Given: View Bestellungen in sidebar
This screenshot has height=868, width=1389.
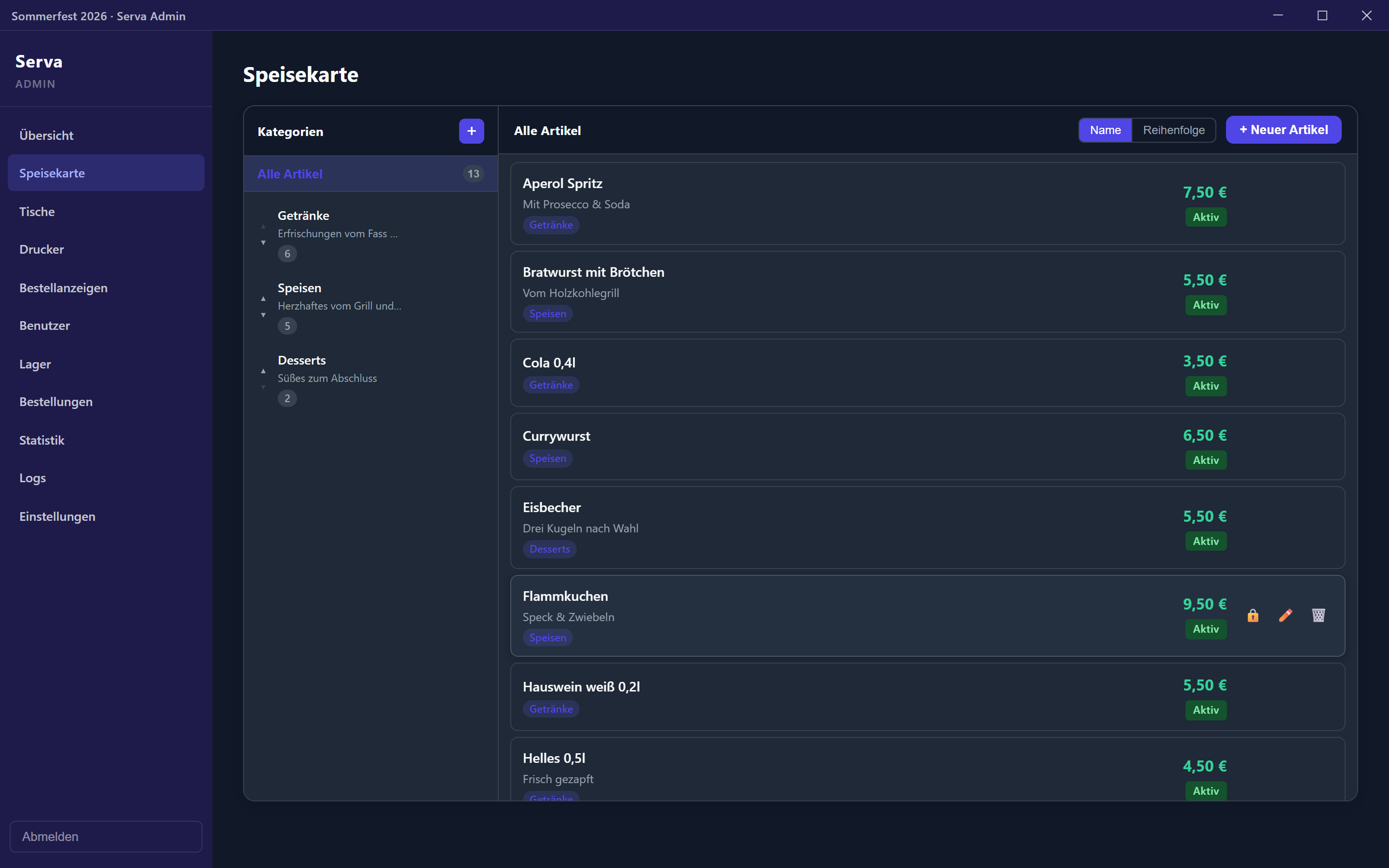Looking at the screenshot, I should (106, 402).
